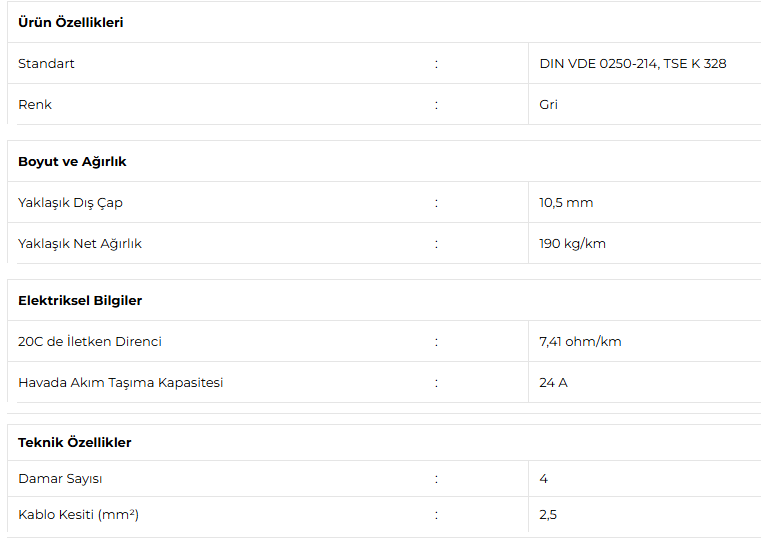Click the DIN VDE 0250-214, TSE K 328 value

(632, 64)
